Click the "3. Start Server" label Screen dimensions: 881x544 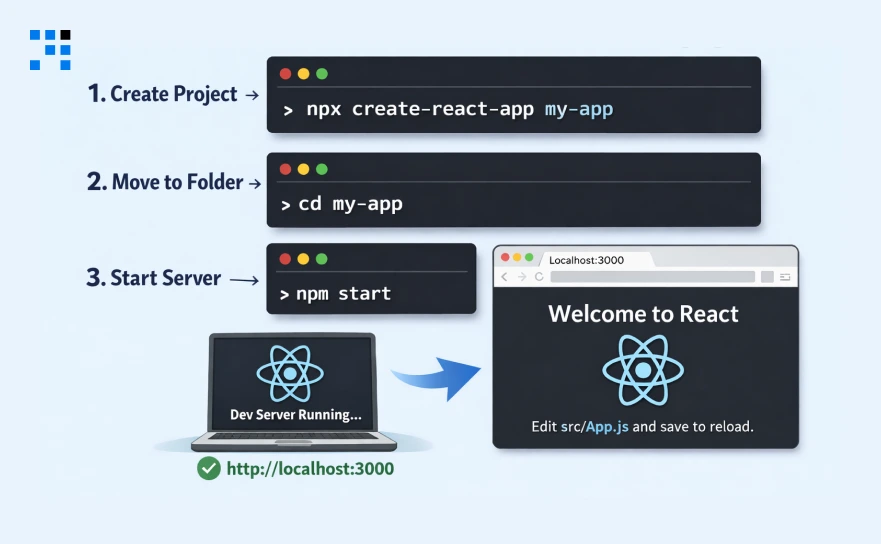tap(153, 278)
